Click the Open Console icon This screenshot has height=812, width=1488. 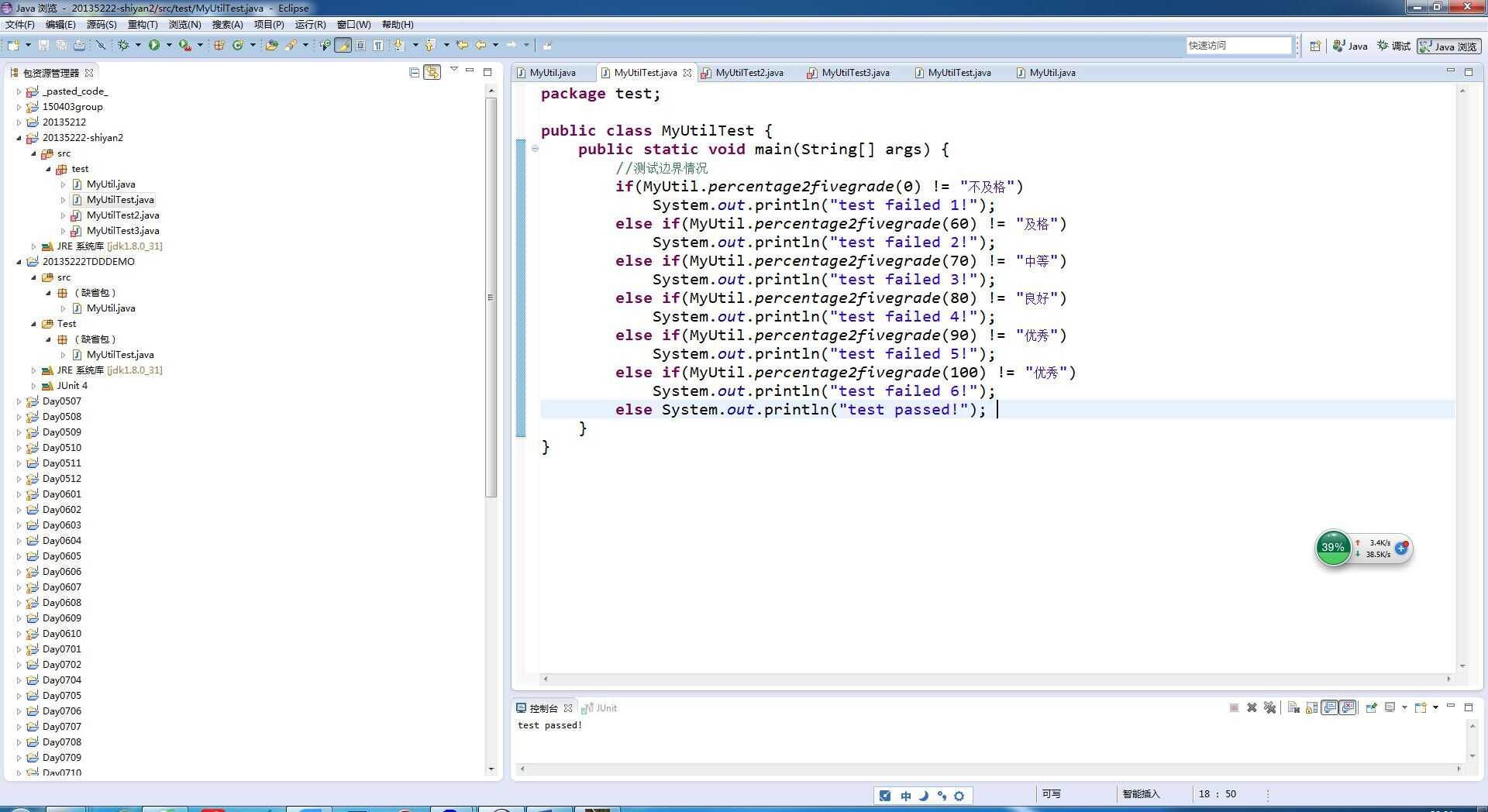click(1421, 707)
